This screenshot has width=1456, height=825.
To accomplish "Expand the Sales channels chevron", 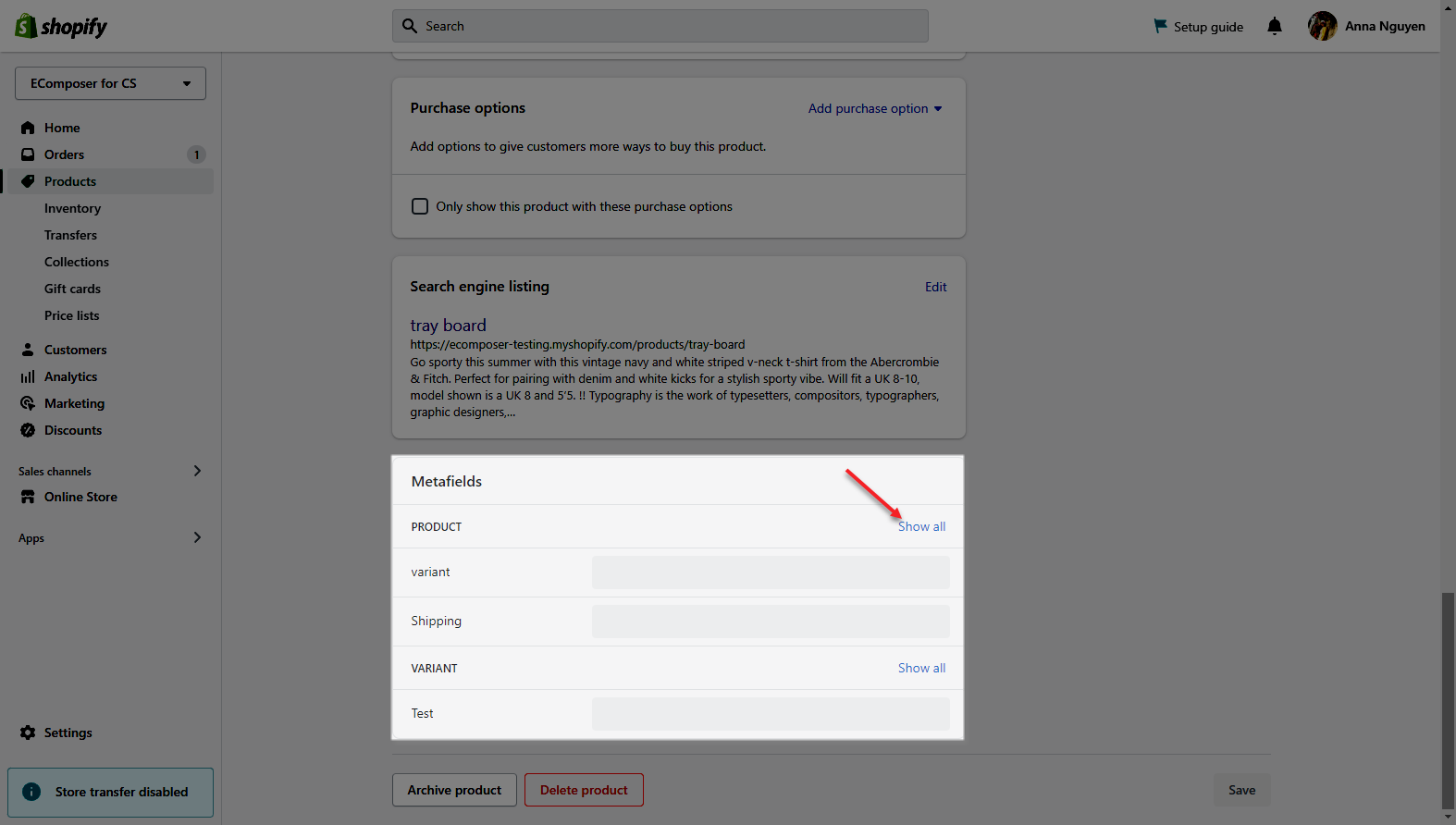I will [x=197, y=471].
